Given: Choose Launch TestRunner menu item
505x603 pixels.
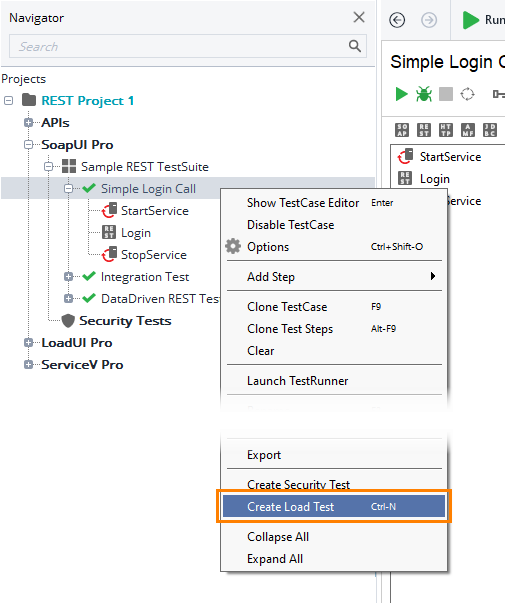Looking at the screenshot, I should (334, 380).
